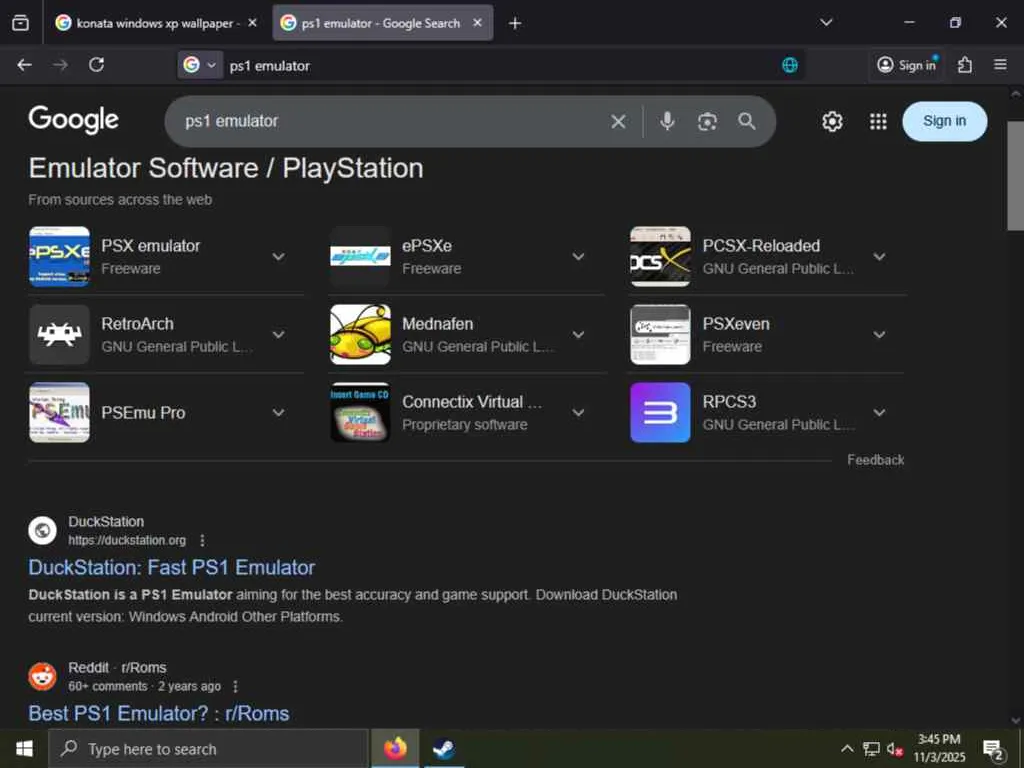Start voice search with microphone icon
The image size is (1024, 768).
pyautogui.click(x=667, y=121)
